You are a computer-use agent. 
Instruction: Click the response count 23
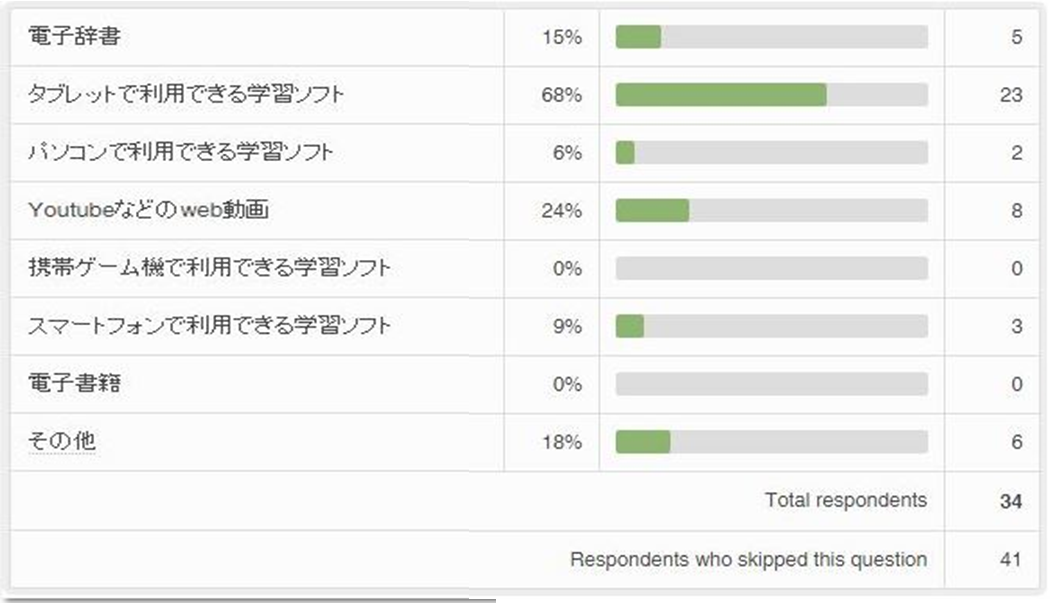point(1010,95)
